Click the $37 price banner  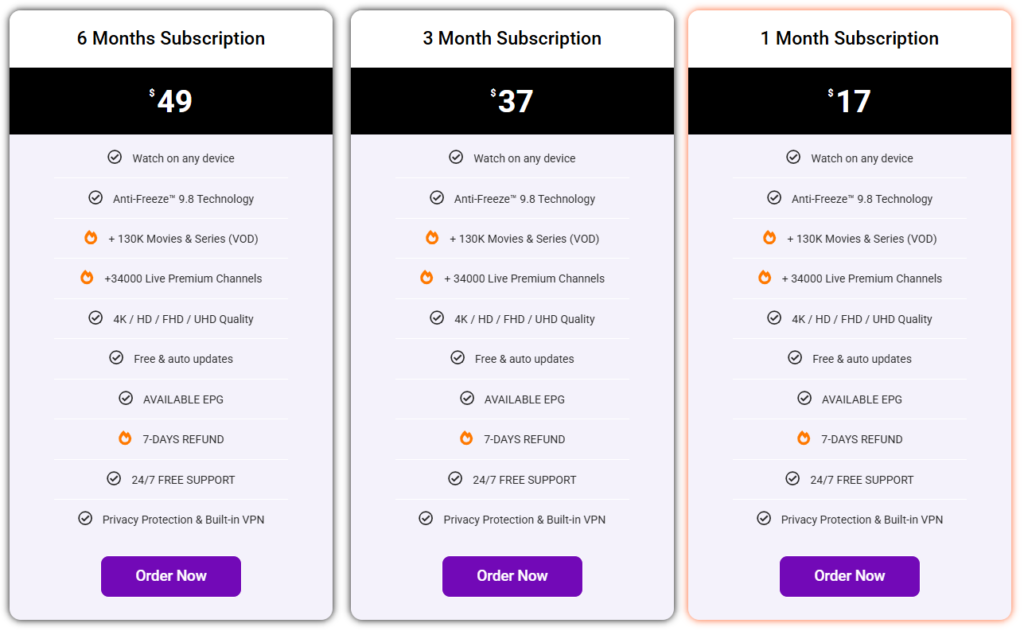[512, 101]
